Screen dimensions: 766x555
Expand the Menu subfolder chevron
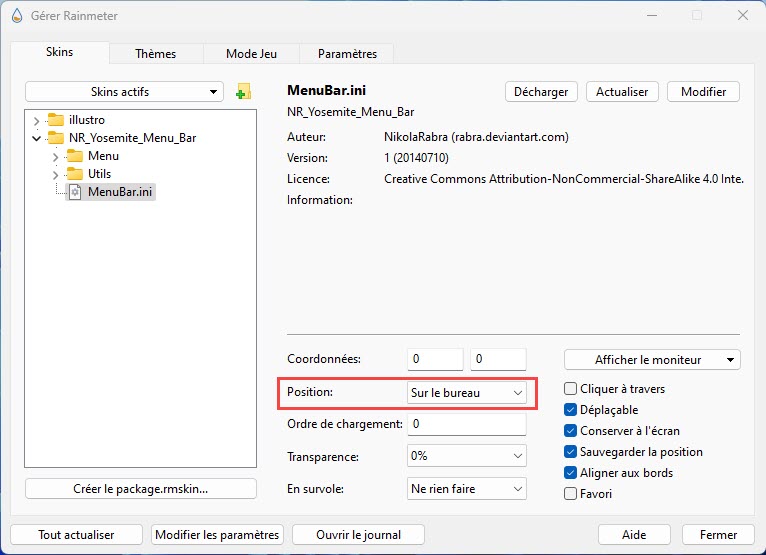coord(55,156)
